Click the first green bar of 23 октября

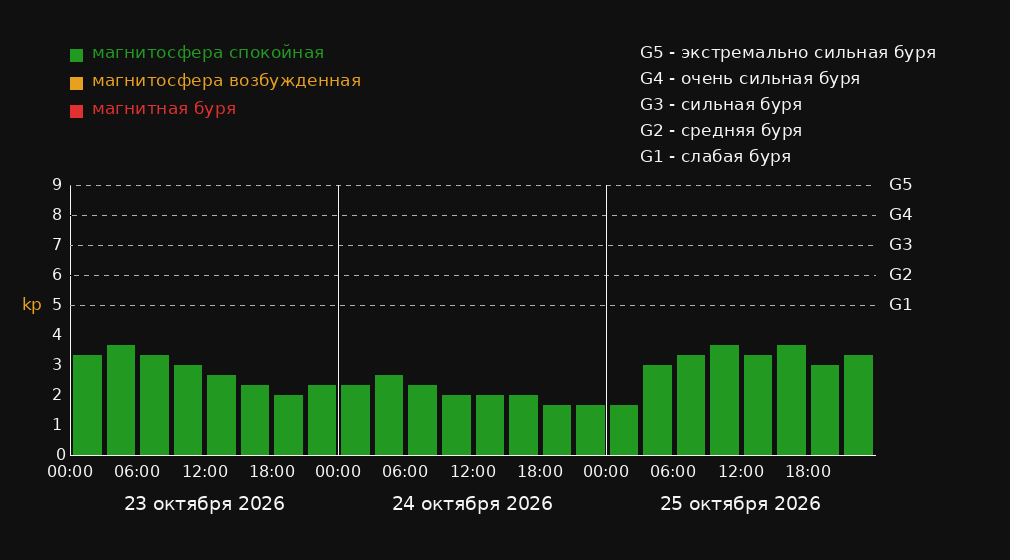point(88,405)
